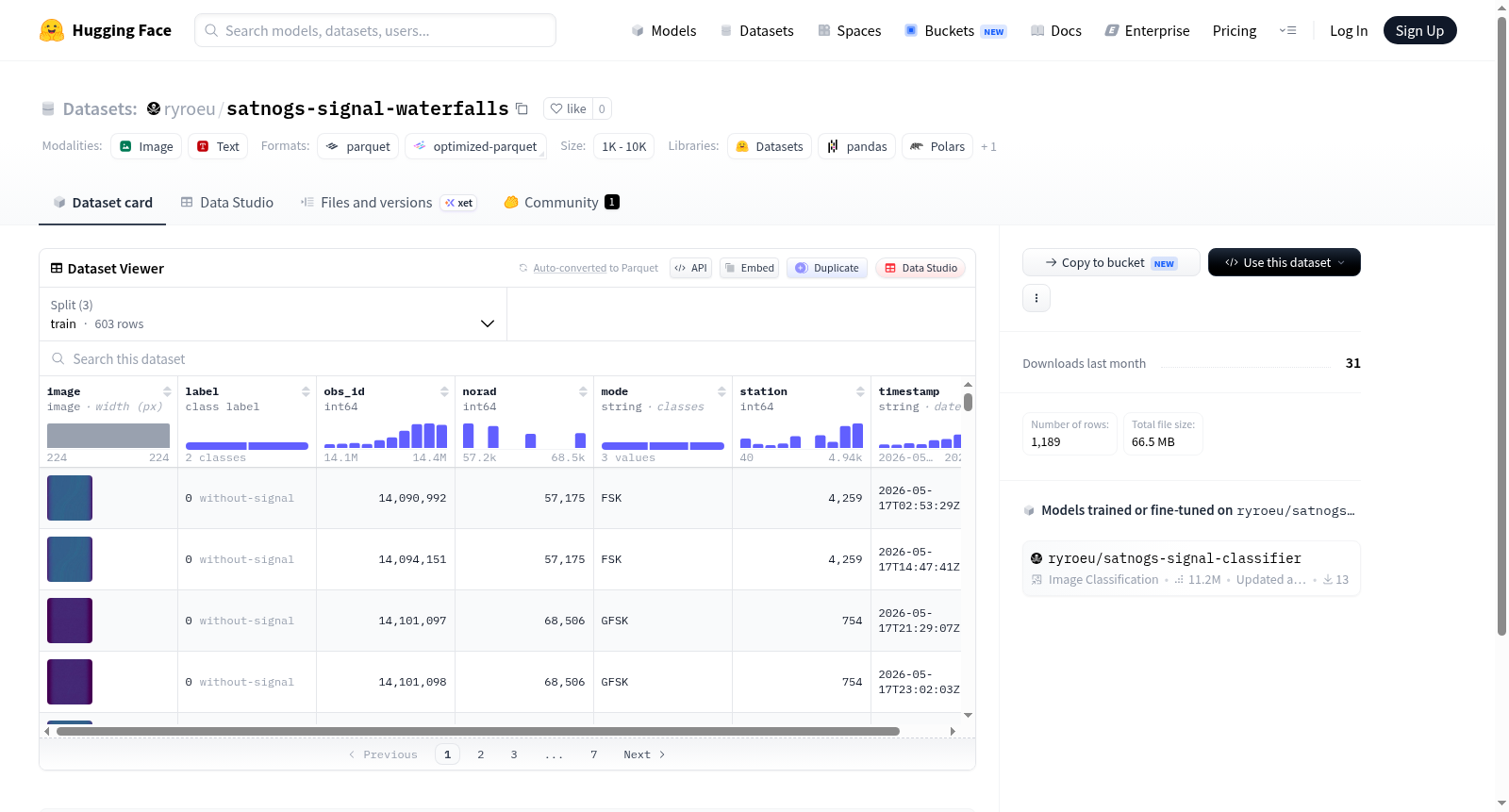Screen dimensions: 1509x812
Task: Open Docs in top navigation
Action: pos(1056,30)
